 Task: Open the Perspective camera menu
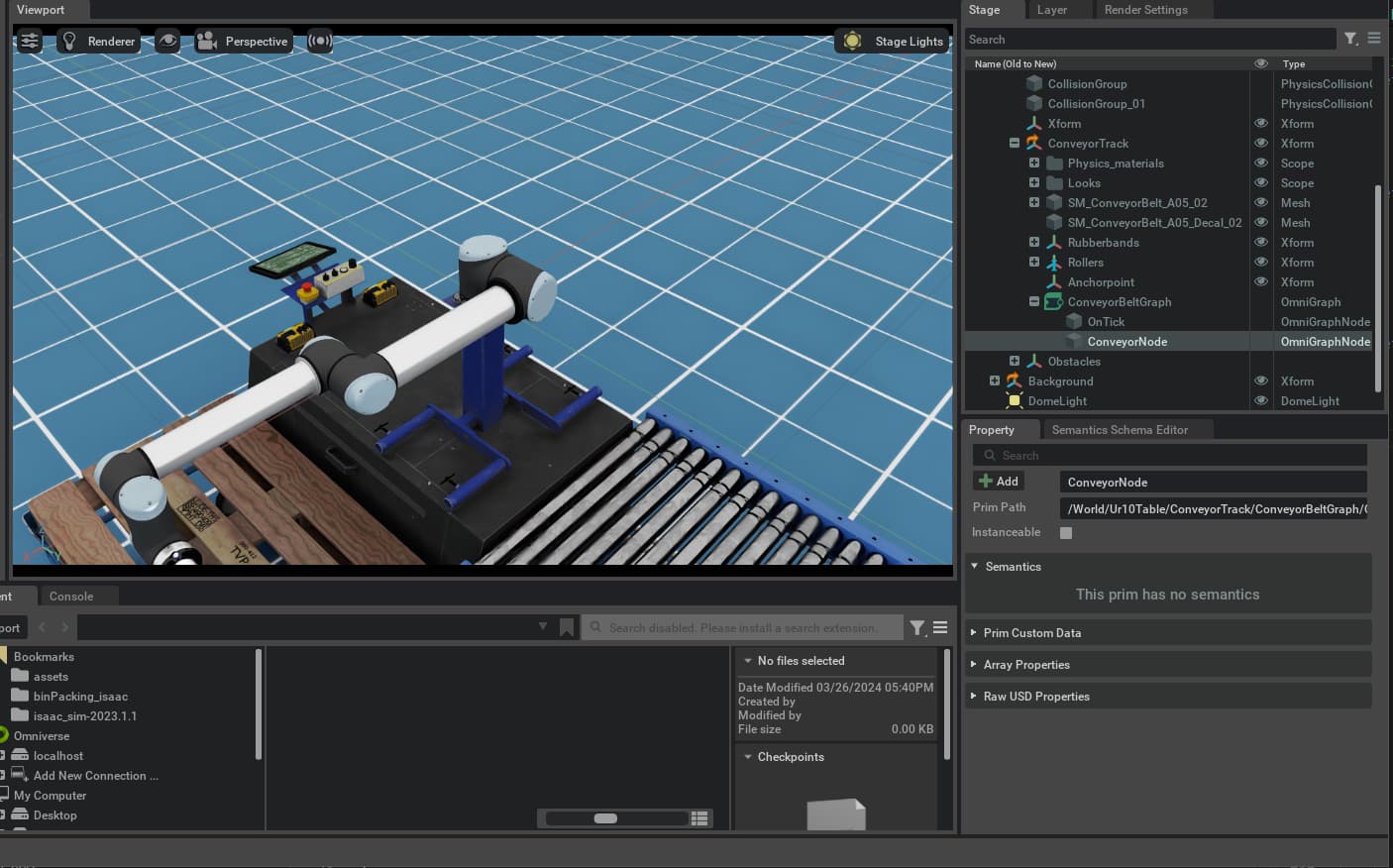pyautogui.click(x=244, y=41)
